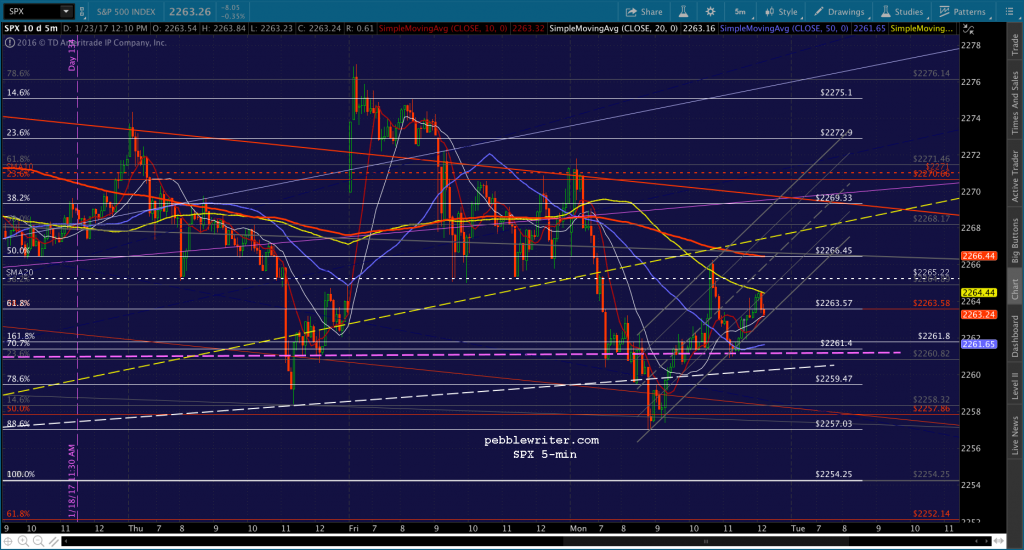Viewport: 1024px width, 550px height.
Task: Click the horizontal scrollbar left arrow
Action: pyautogui.click(x=66, y=541)
